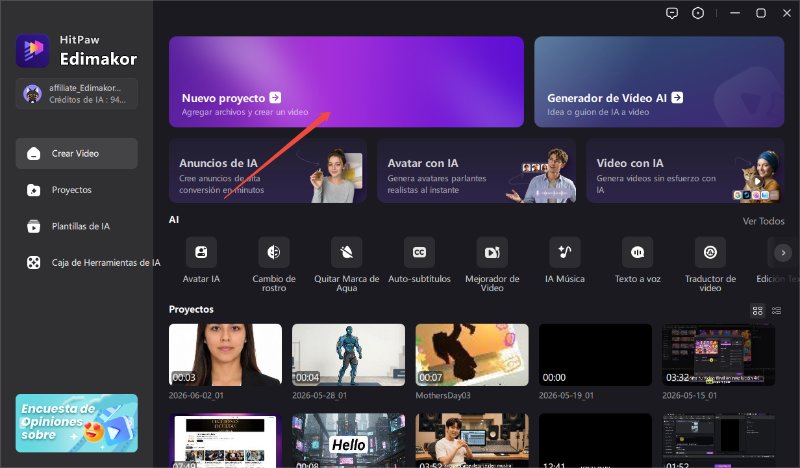Image resolution: width=800 pixels, height=468 pixels.
Task: Show more AI tools with right arrow
Action: 783,253
